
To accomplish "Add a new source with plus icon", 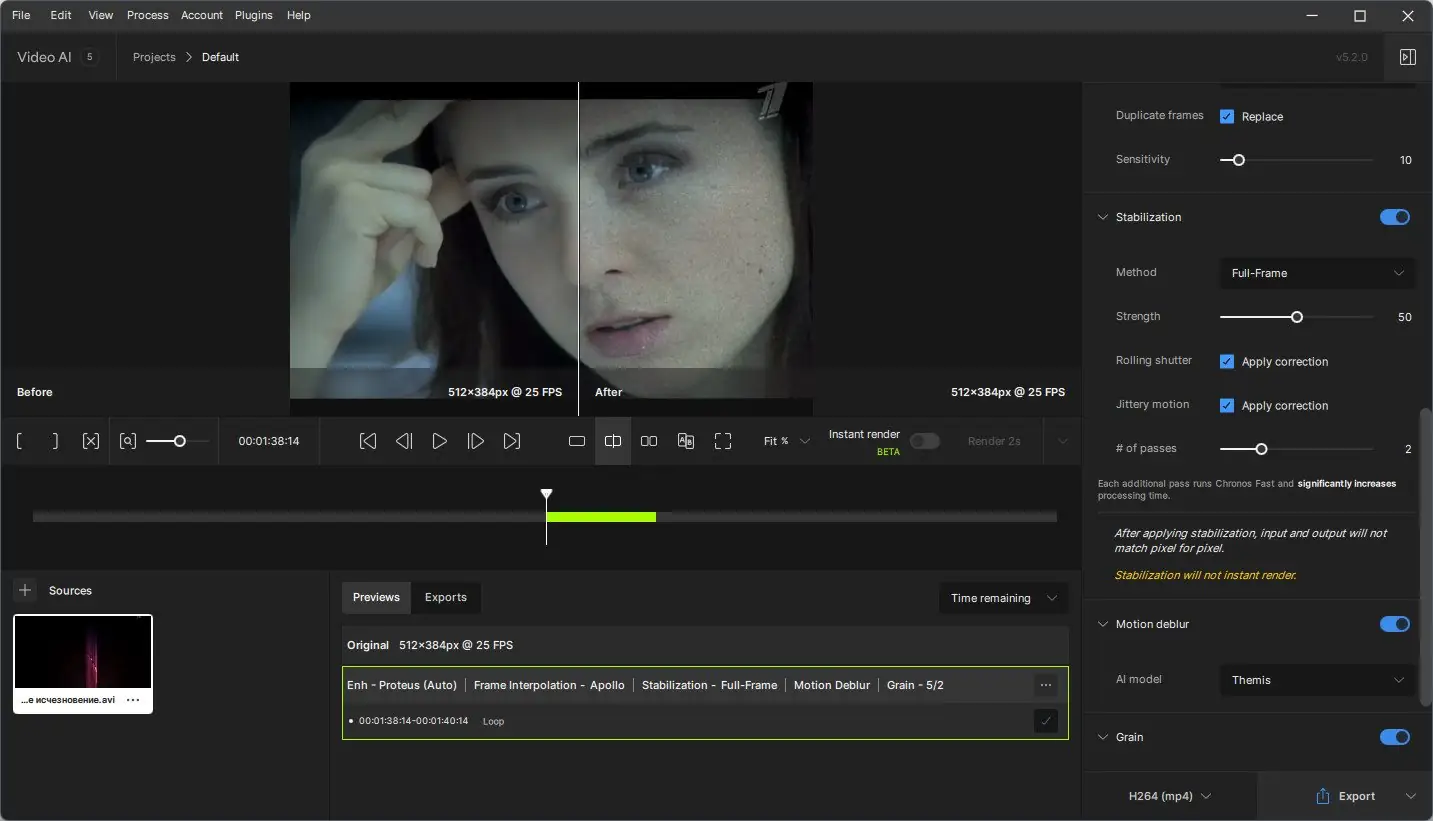I will (x=26, y=590).
